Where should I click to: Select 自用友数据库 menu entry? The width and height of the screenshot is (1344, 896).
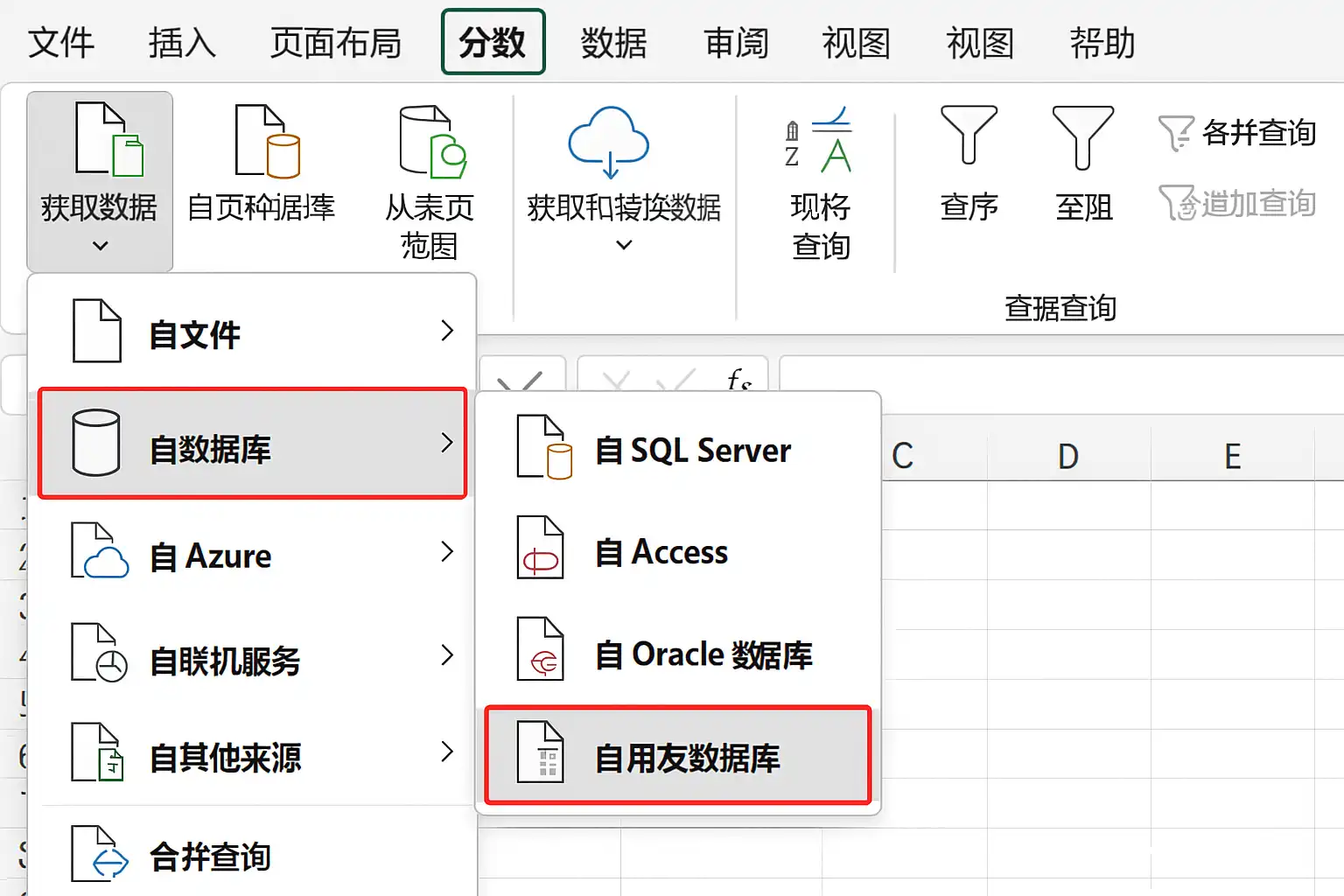[678, 756]
